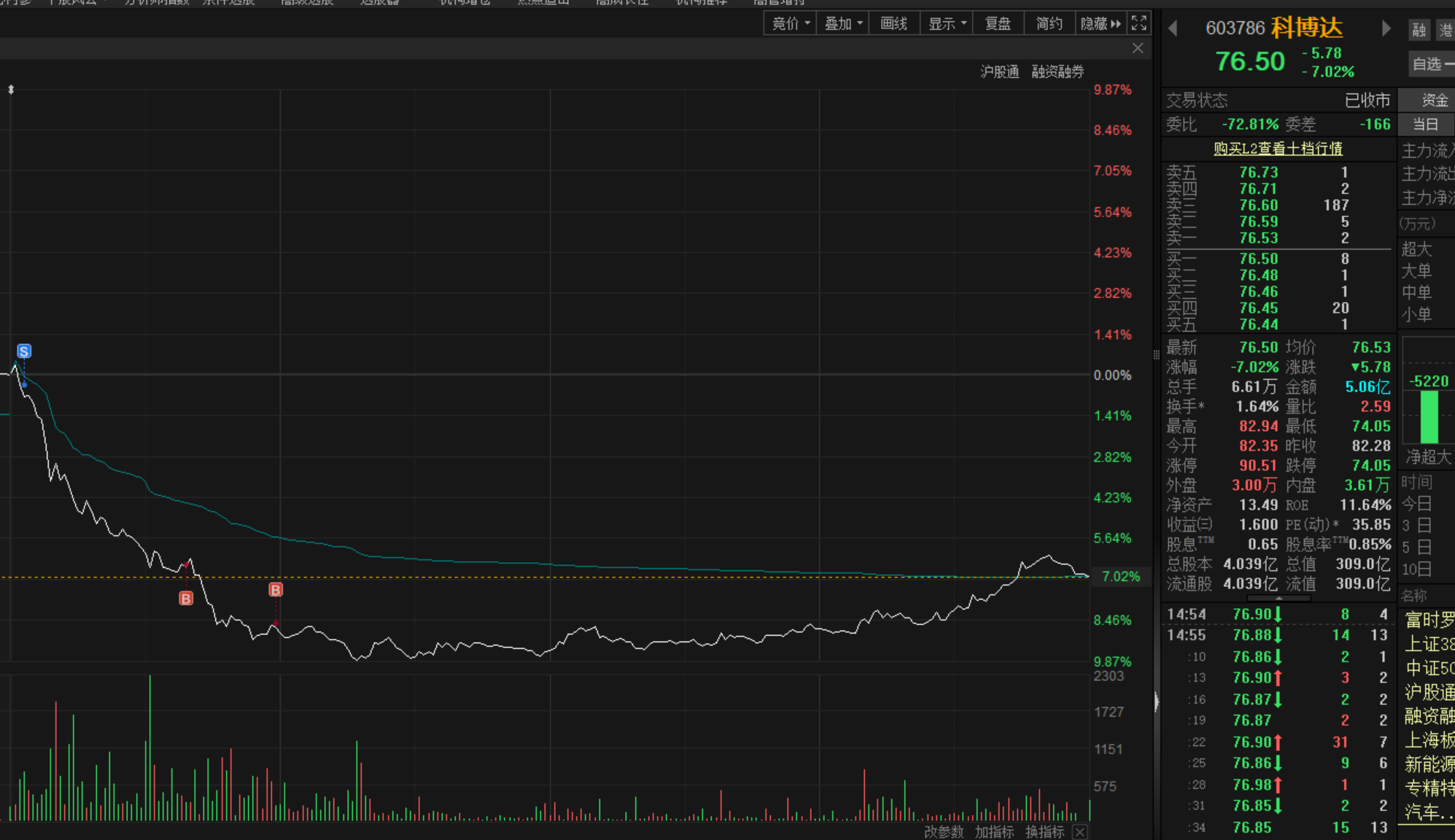Toggle 隐藏 to hide side panel
Viewport: 1455px width, 840px height.
[1100, 23]
